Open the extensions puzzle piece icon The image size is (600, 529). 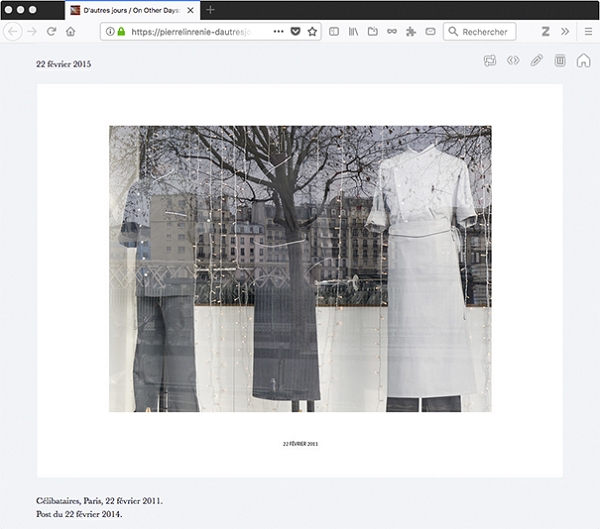pyautogui.click(x=411, y=32)
